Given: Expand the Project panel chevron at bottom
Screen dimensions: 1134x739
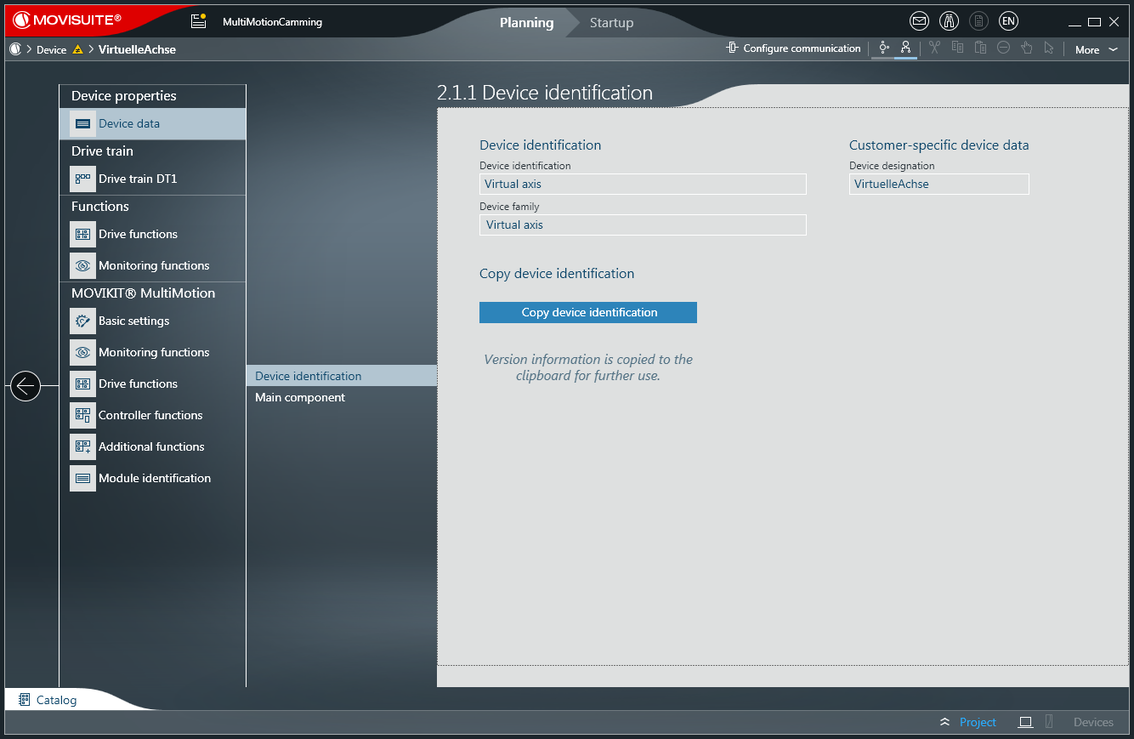Looking at the screenshot, I should (945, 722).
